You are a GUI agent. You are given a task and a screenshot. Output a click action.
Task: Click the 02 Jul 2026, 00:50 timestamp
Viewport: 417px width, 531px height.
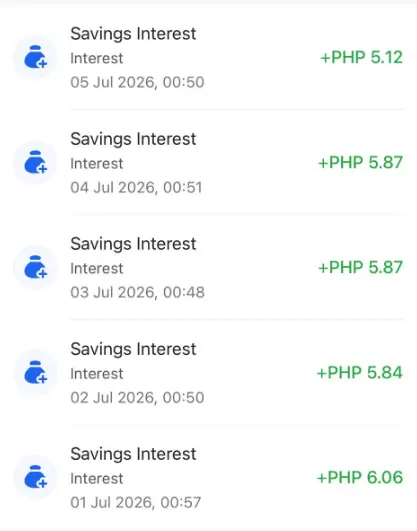(x=137, y=398)
